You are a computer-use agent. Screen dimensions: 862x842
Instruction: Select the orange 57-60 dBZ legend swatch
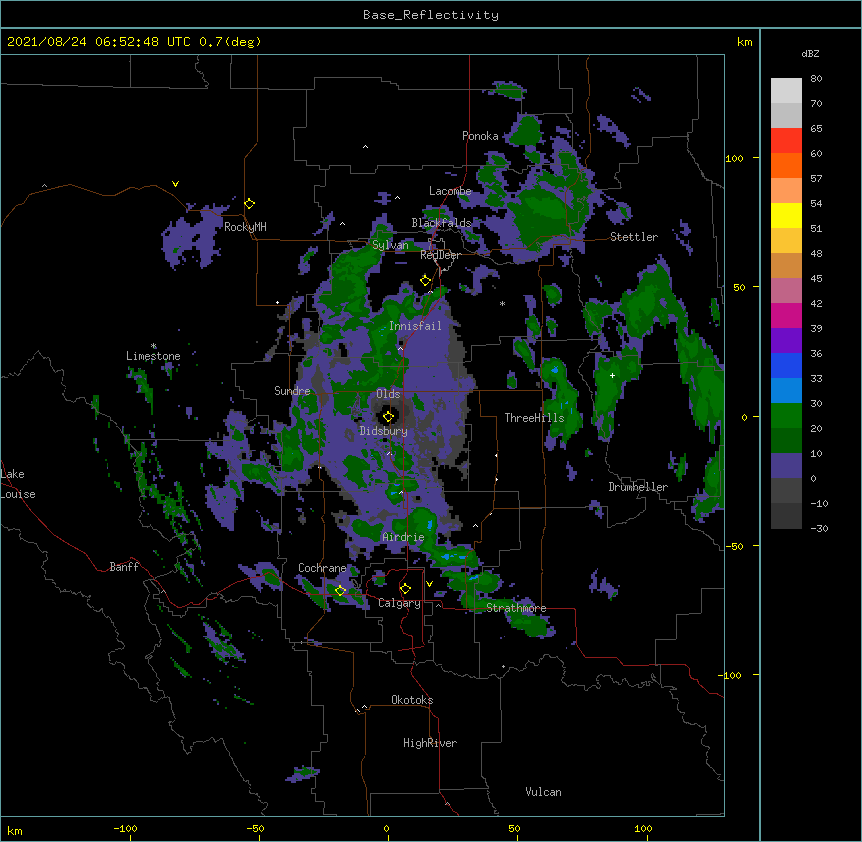tap(786, 165)
